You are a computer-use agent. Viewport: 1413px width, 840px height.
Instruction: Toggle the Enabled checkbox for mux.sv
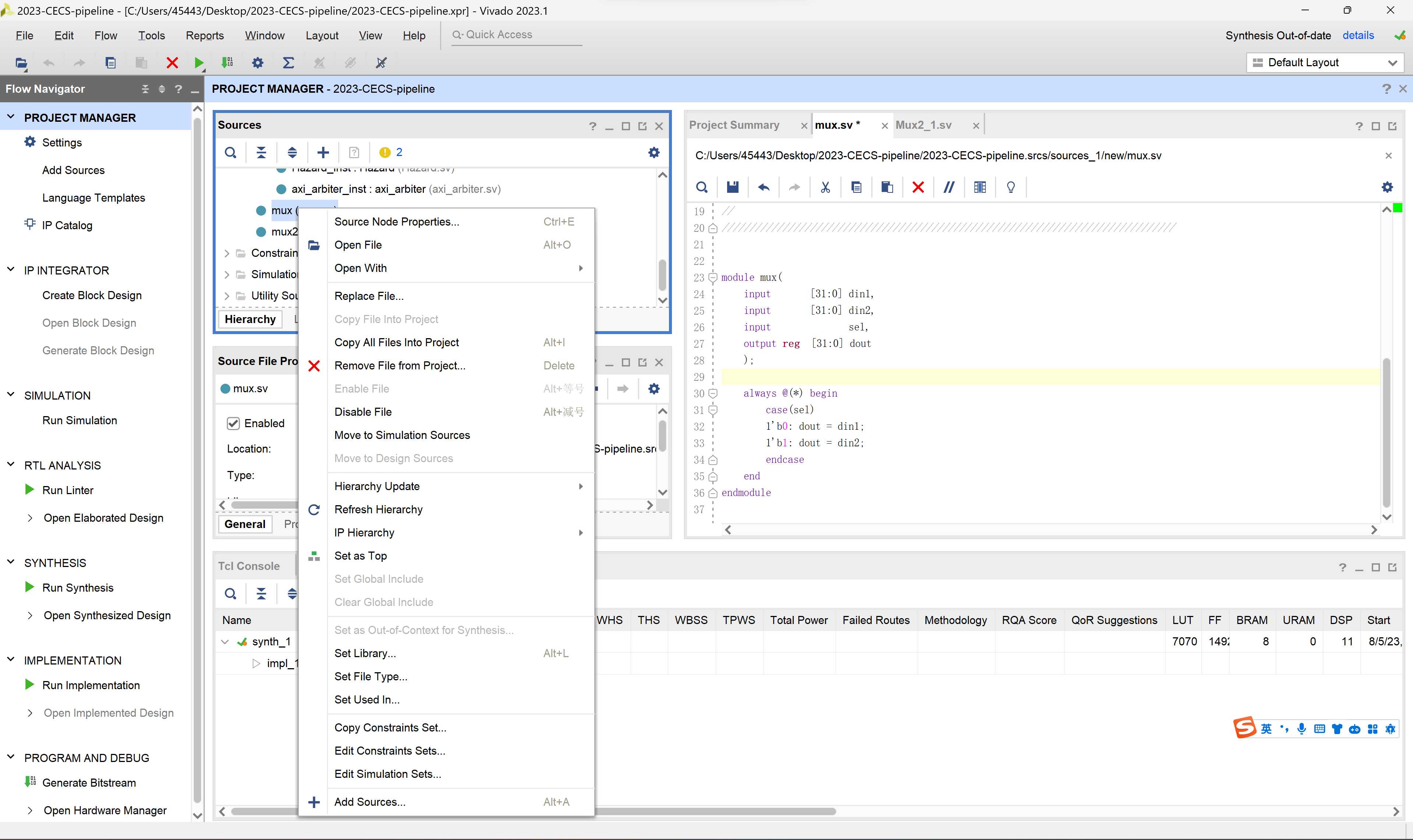pyautogui.click(x=233, y=423)
